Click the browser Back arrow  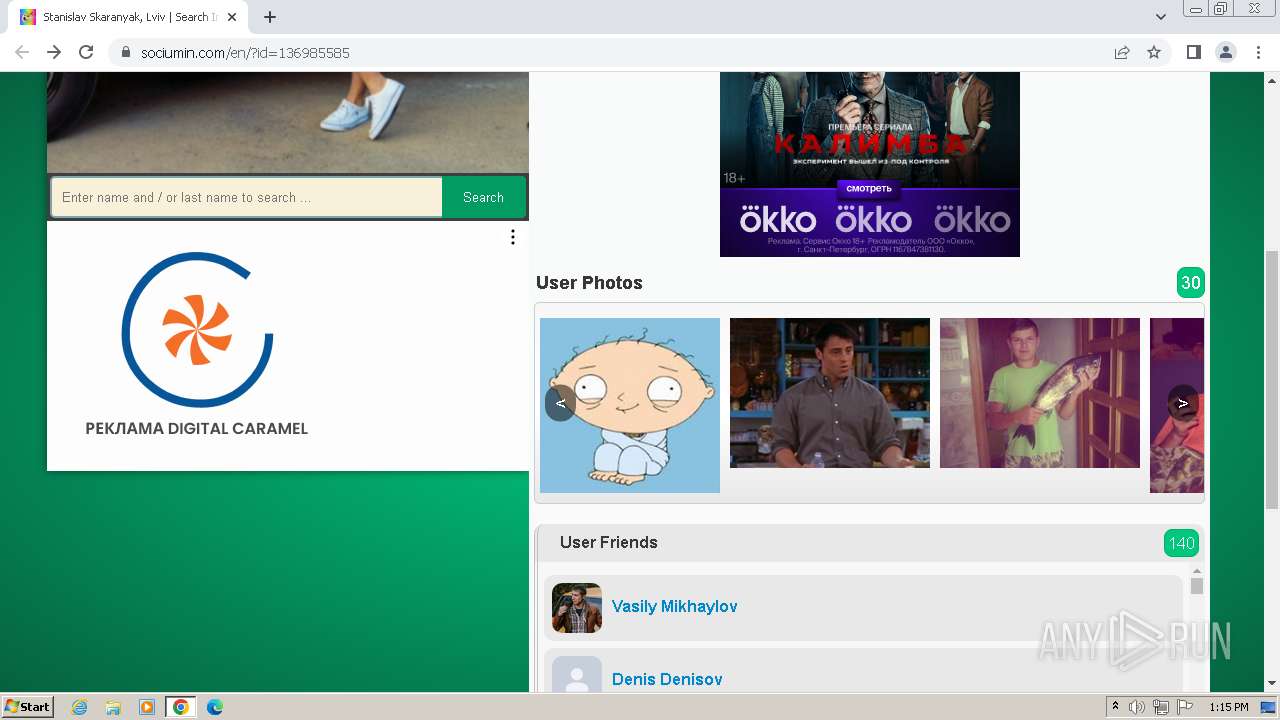pyautogui.click(x=22, y=53)
